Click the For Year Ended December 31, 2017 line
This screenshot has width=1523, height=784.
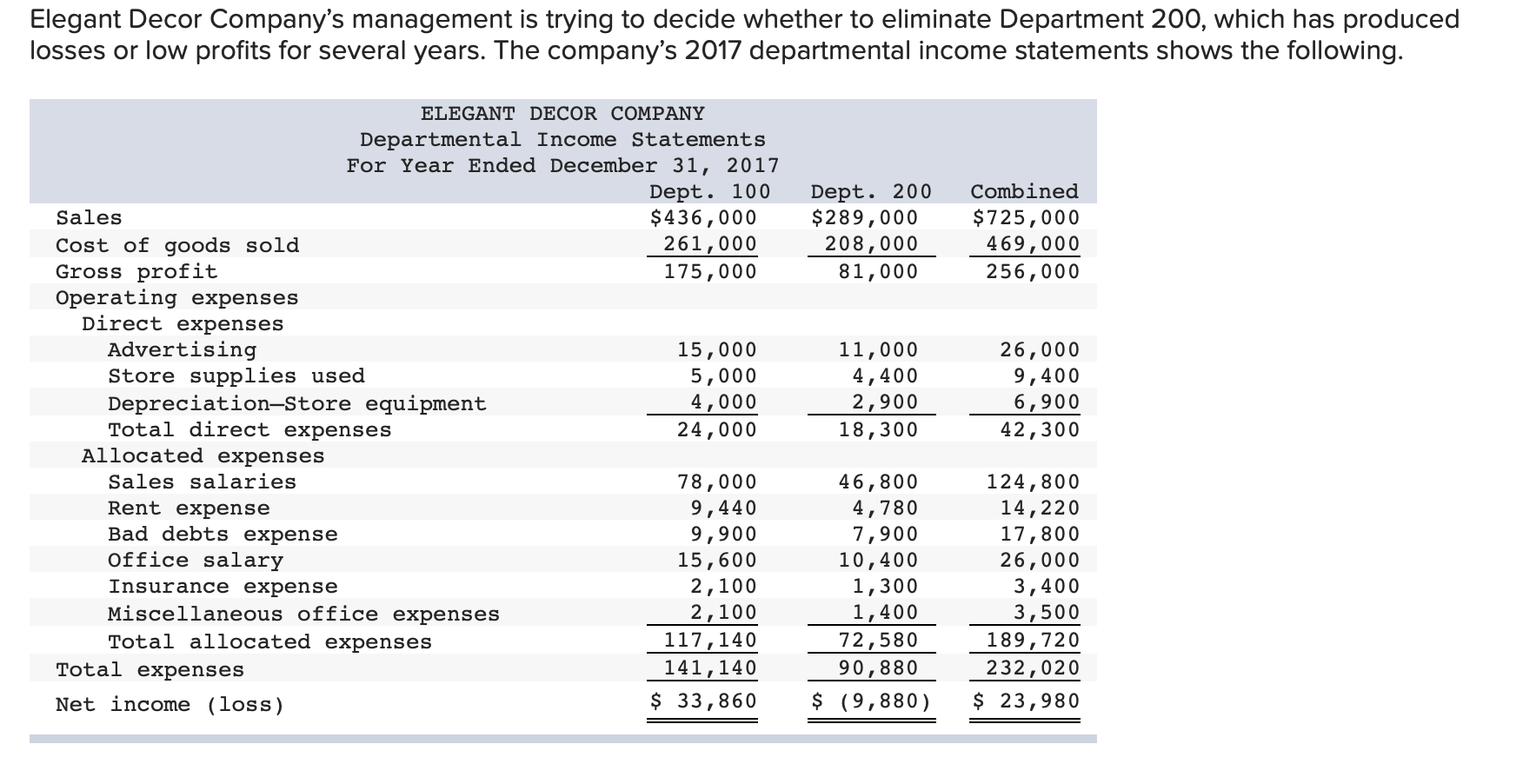click(x=562, y=166)
